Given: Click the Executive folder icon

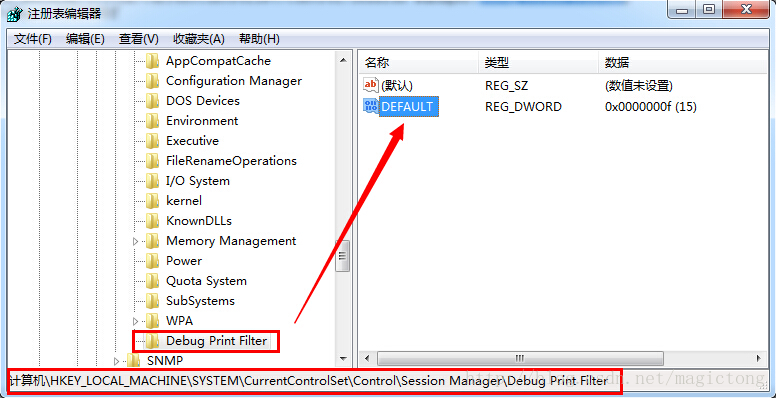Looking at the screenshot, I should point(152,141).
